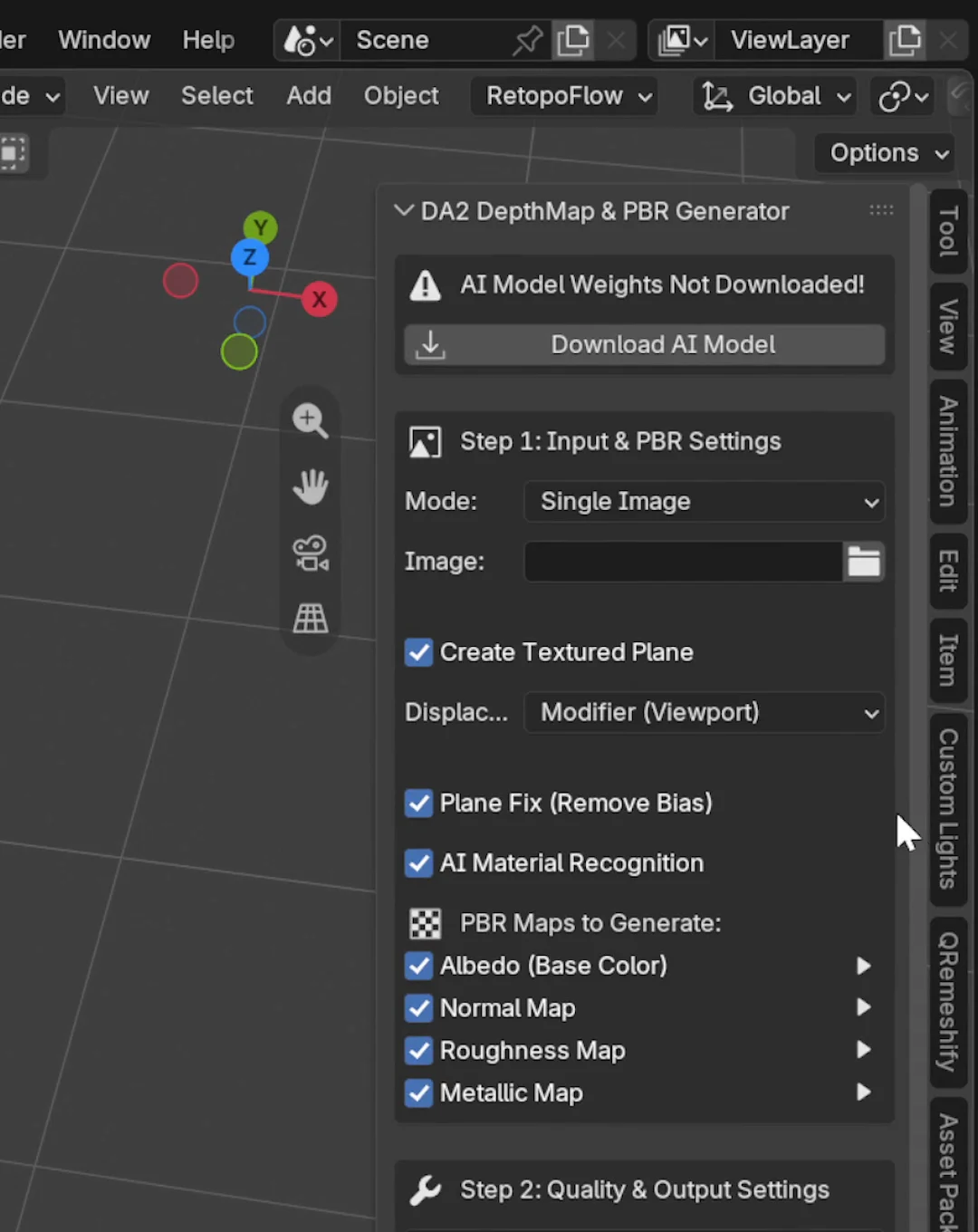This screenshot has width=978, height=1232.
Task: Click the select box tool icon
Action: click(12, 152)
